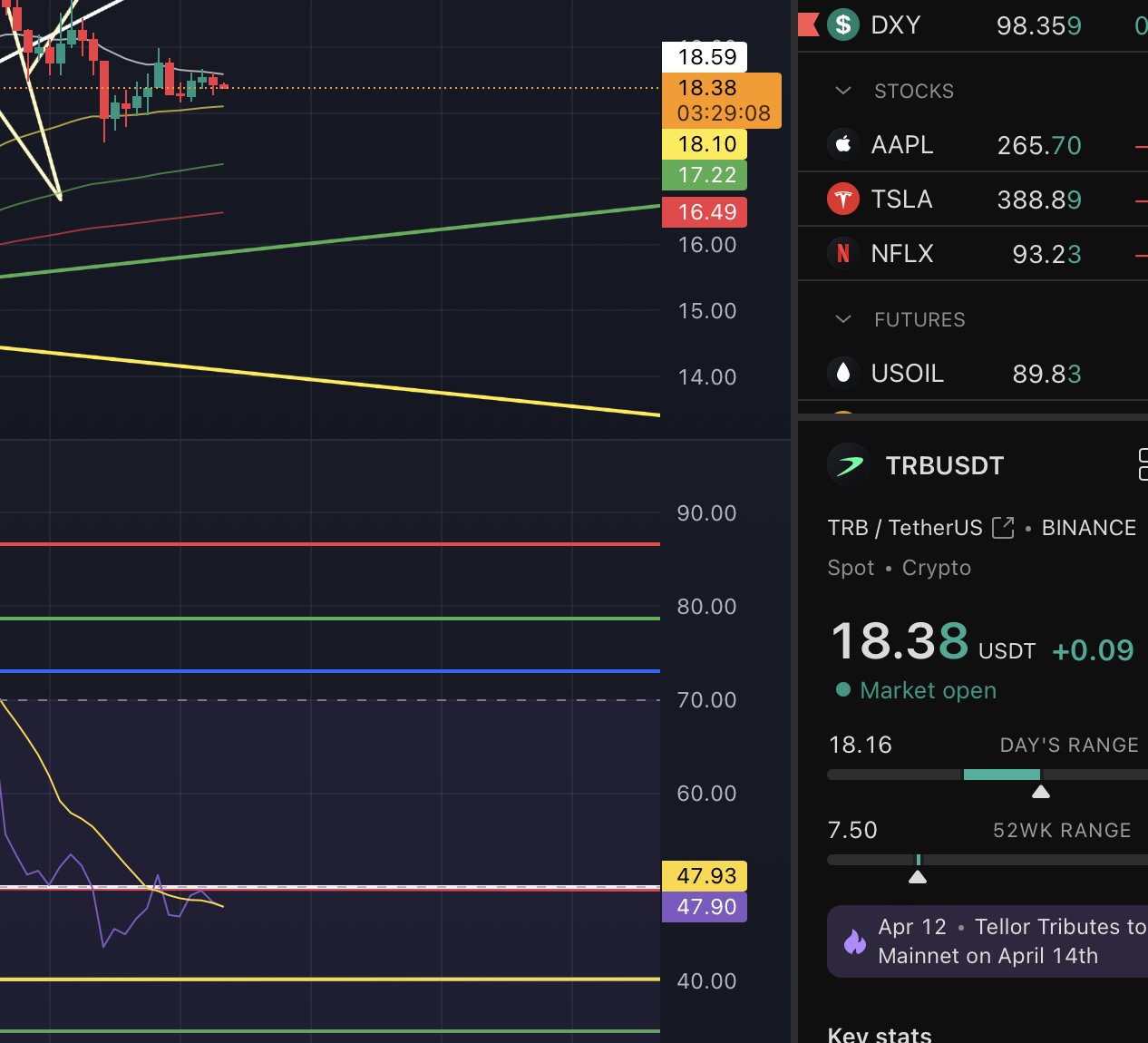Select the NFLX watchlist row
Image resolution: width=1148 pixels, height=1043 pixels.
pyautogui.click(x=973, y=253)
